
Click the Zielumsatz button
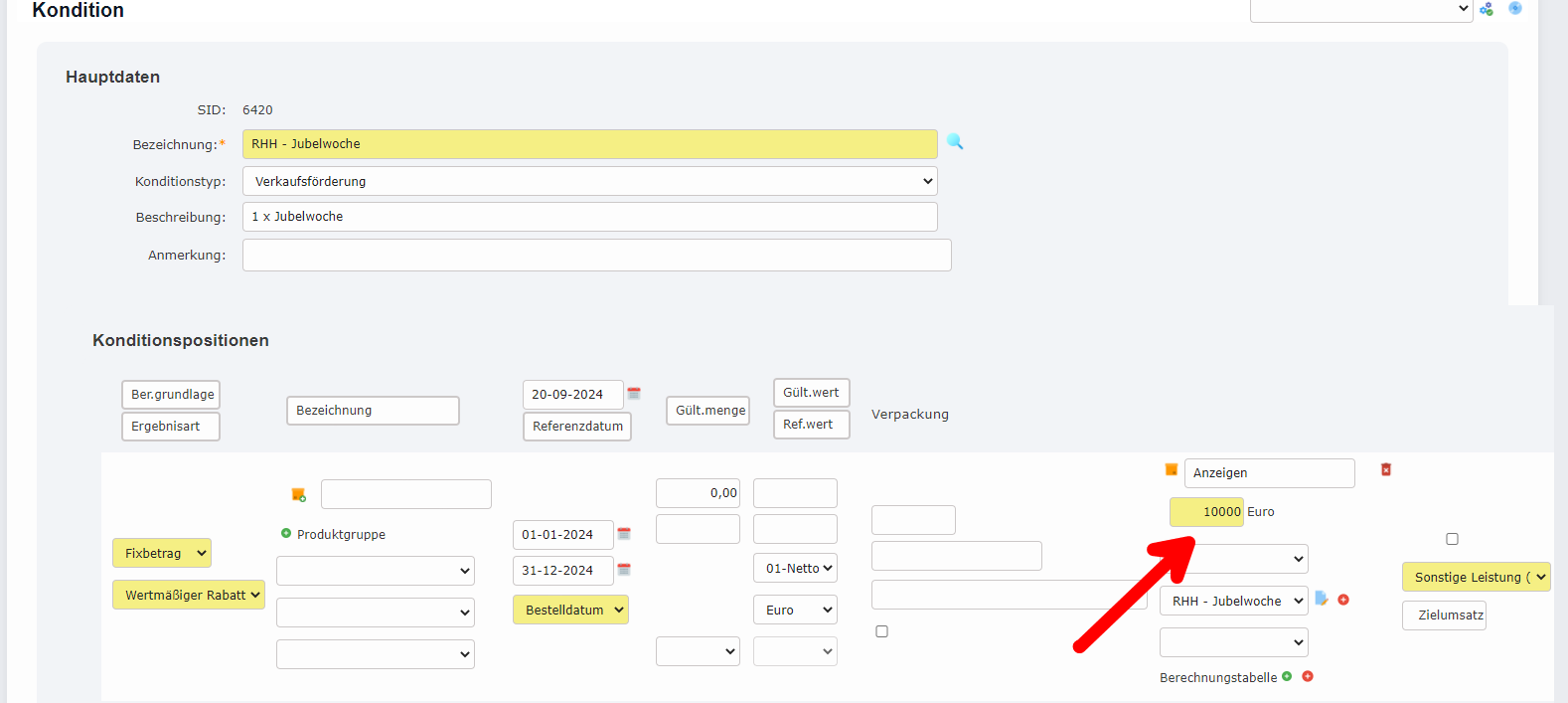coord(1445,615)
